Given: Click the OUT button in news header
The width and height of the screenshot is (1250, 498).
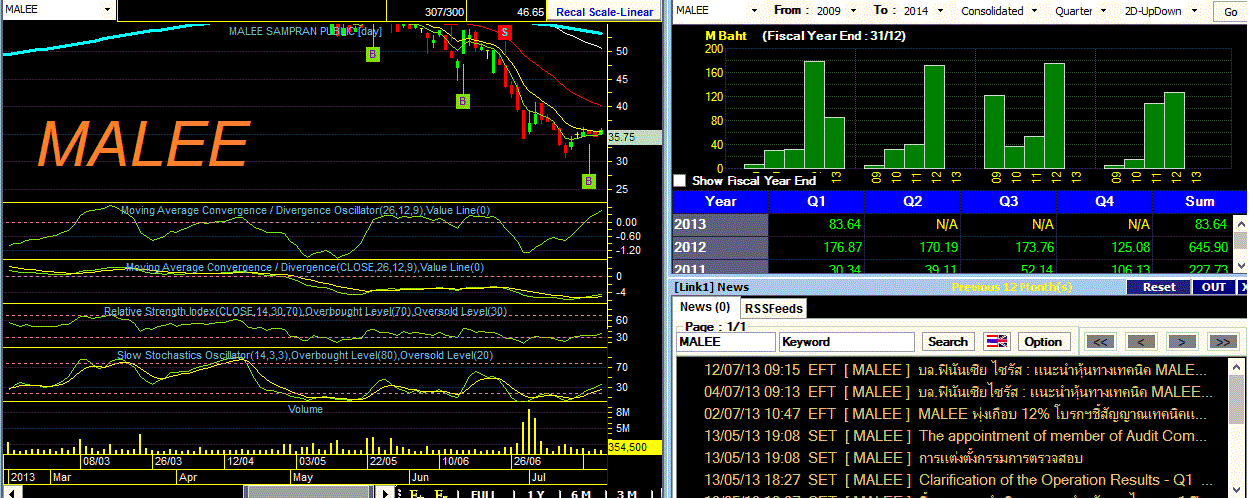Looking at the screenshot, I should click(1213, 287).
